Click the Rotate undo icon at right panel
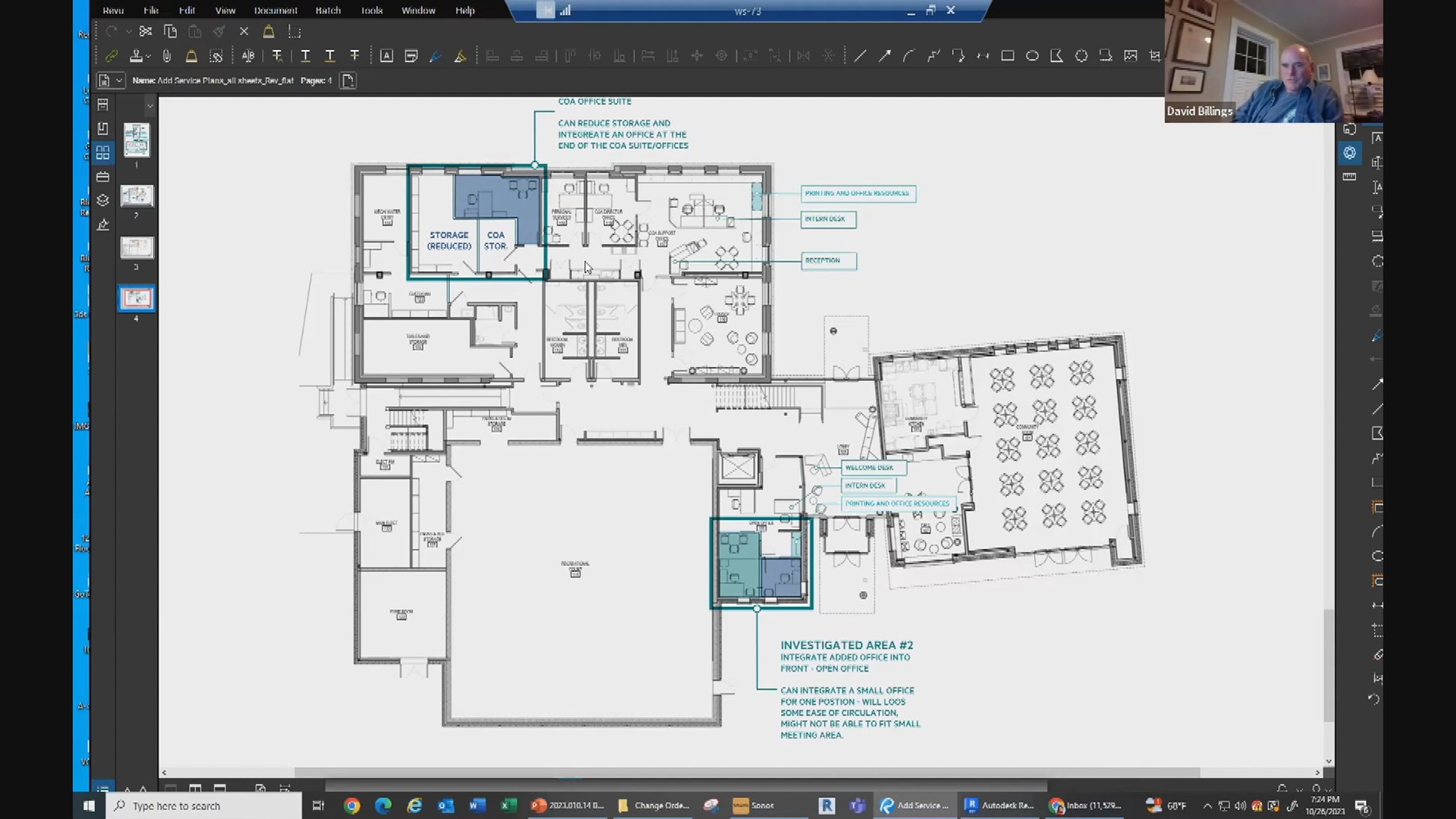 (x=1374, y=700)
